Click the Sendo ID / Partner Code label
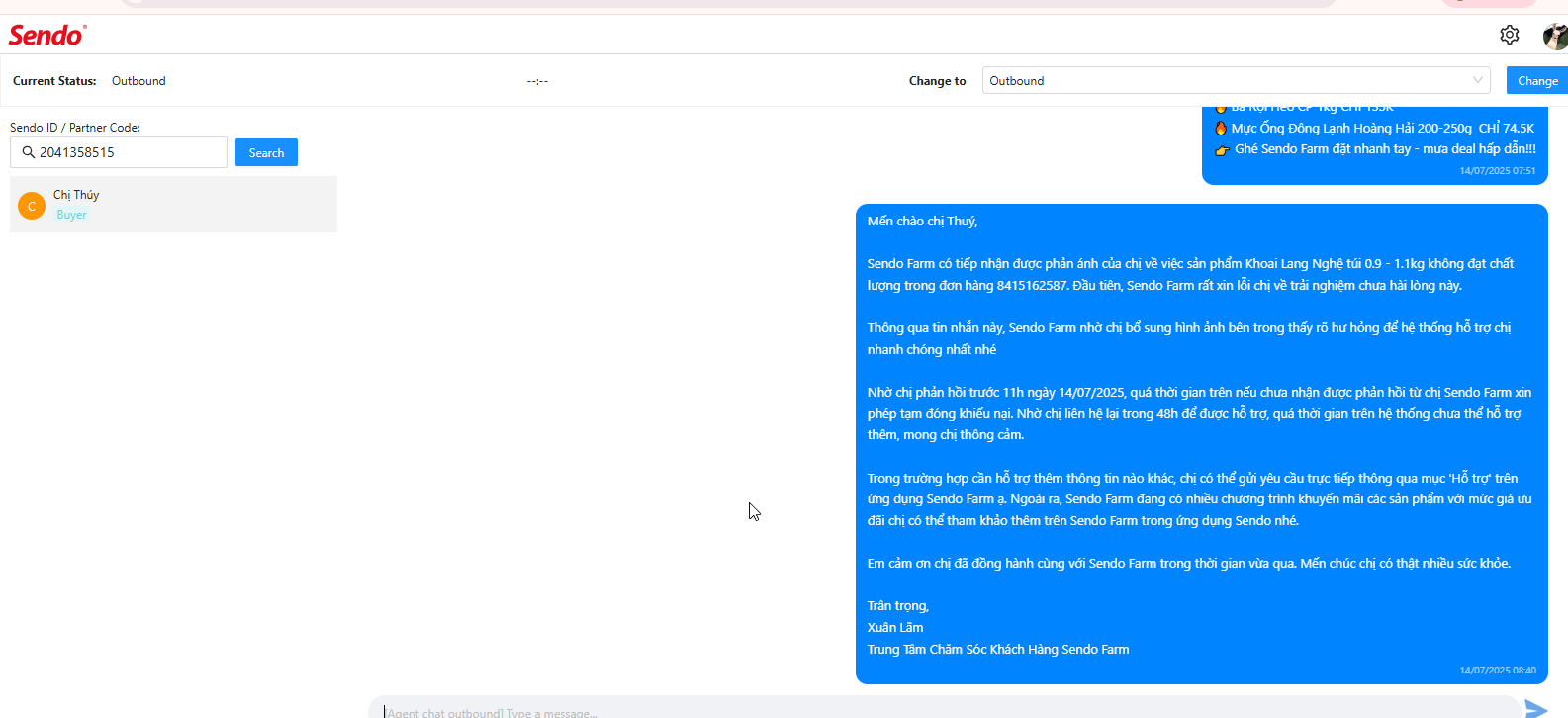Image resolution: width=1568 pixels, height=718 pixels. (75, 128)
